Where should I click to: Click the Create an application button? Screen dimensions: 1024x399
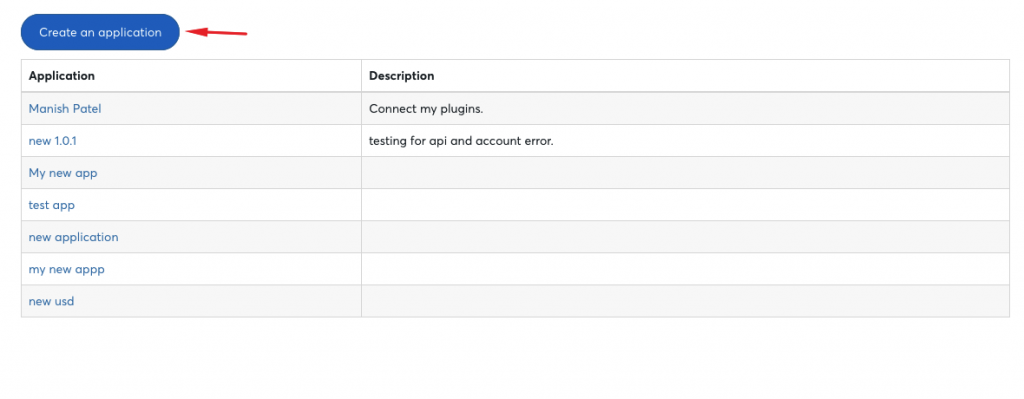tap(100, 32)
